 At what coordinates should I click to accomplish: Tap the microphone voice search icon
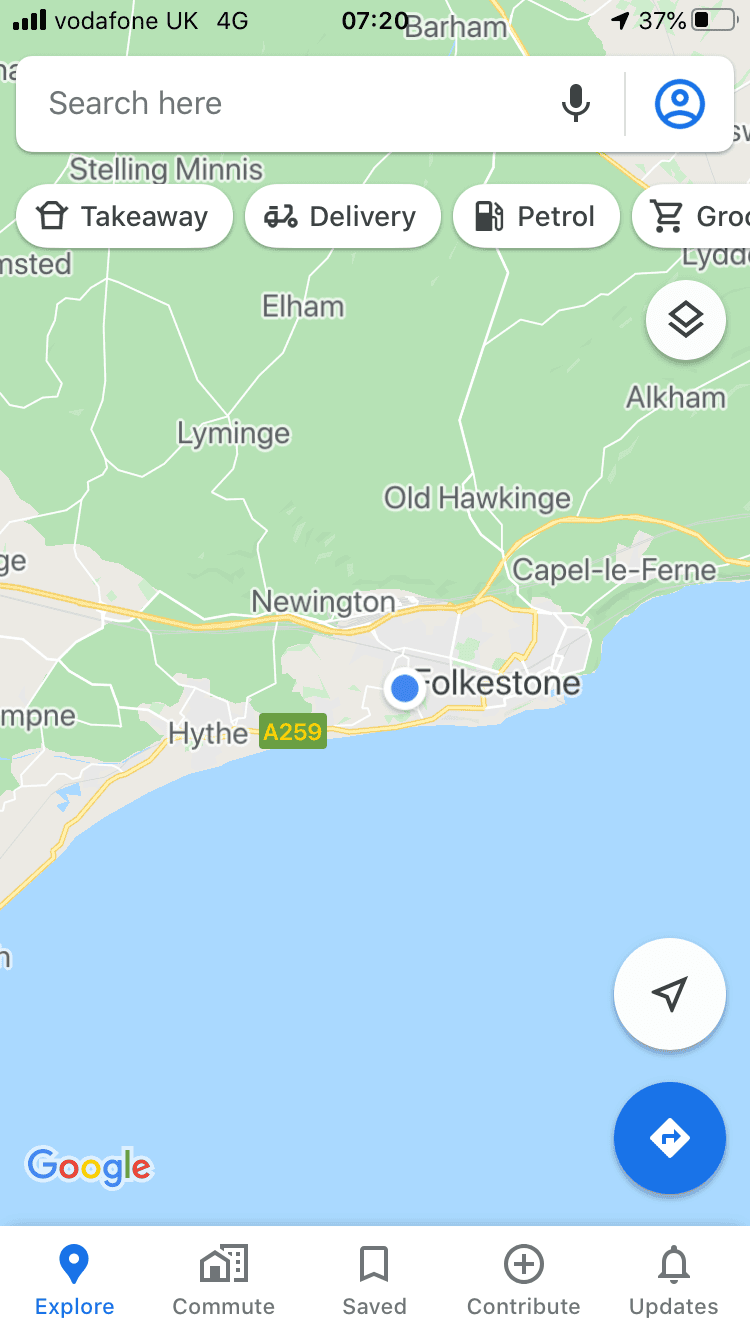click(x=575, y=104)
